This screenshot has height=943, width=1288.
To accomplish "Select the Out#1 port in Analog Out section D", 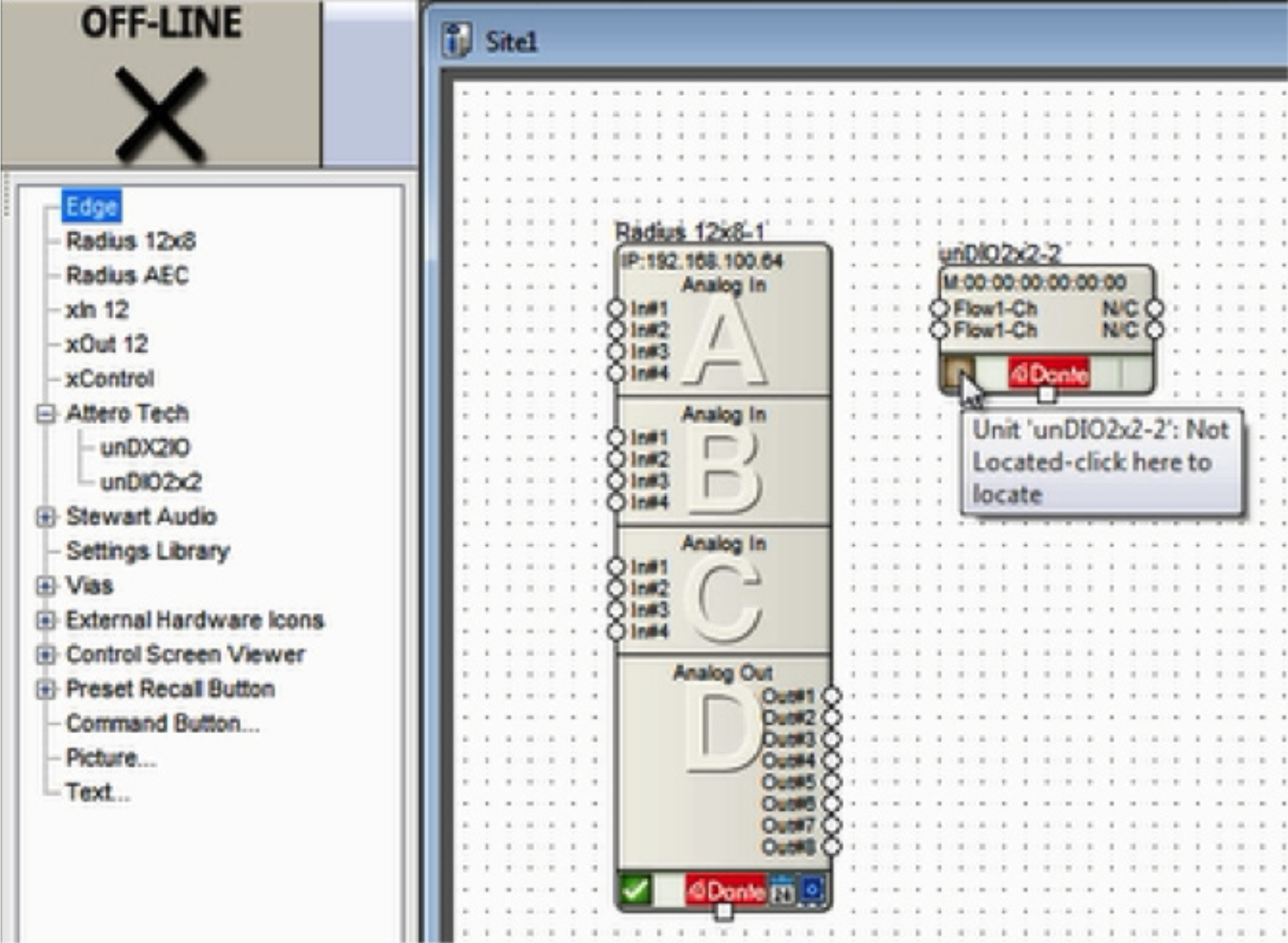I will pos(831,696).
